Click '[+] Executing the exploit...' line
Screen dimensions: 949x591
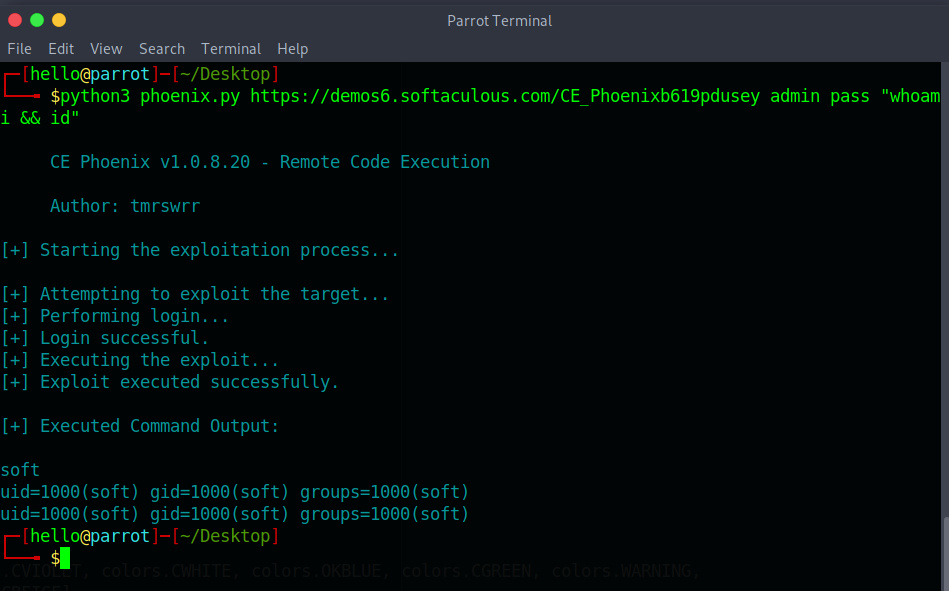point(140,360)
